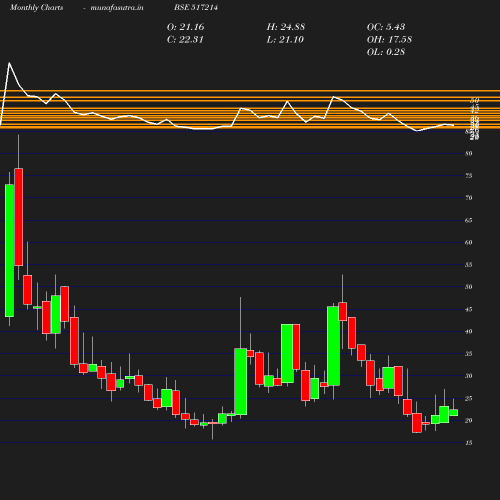Click the indicator panel label 50
Image resolution: width=500 pixels, height=500 pixels.
point(475,100)
